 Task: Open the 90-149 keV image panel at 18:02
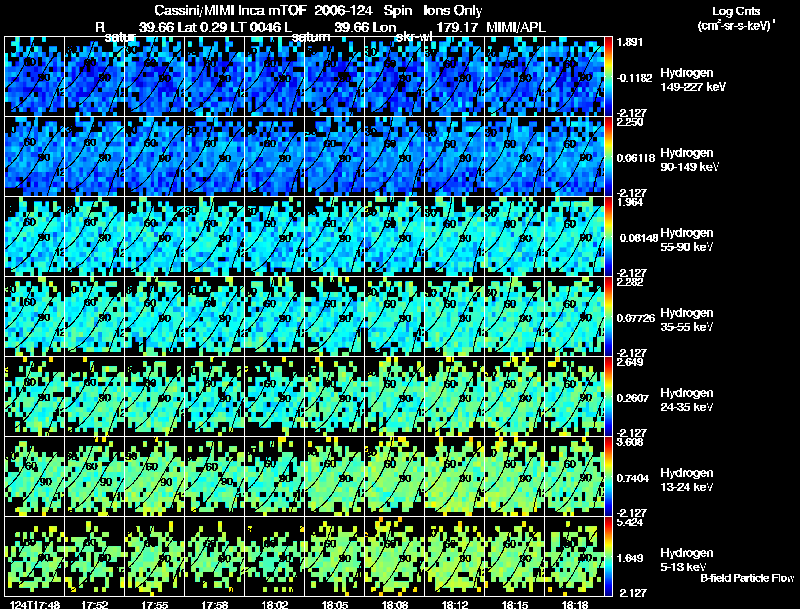click(275, 157)
